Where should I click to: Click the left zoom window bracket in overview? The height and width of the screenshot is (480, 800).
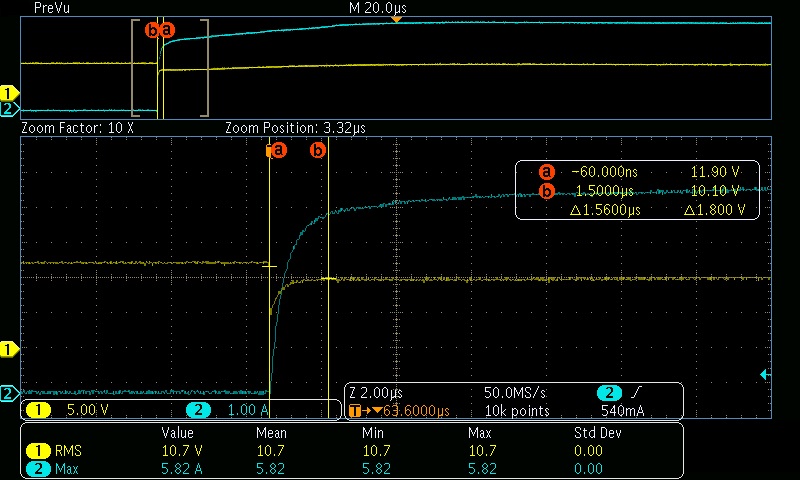136,67
